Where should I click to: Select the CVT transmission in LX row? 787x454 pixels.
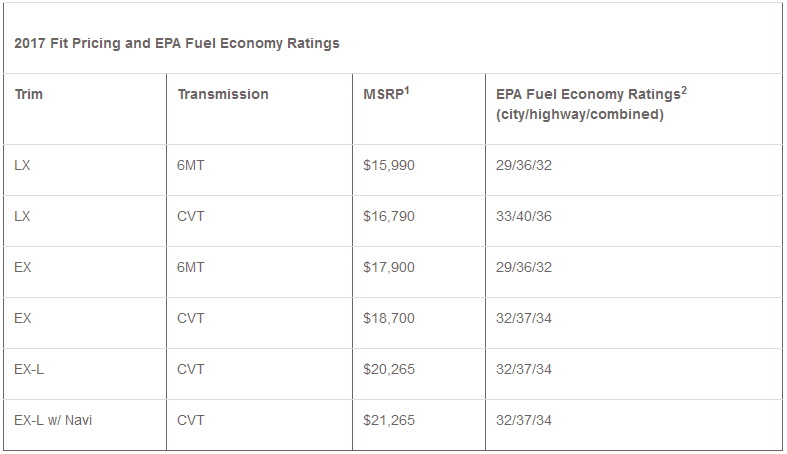(x=191, y=216)
